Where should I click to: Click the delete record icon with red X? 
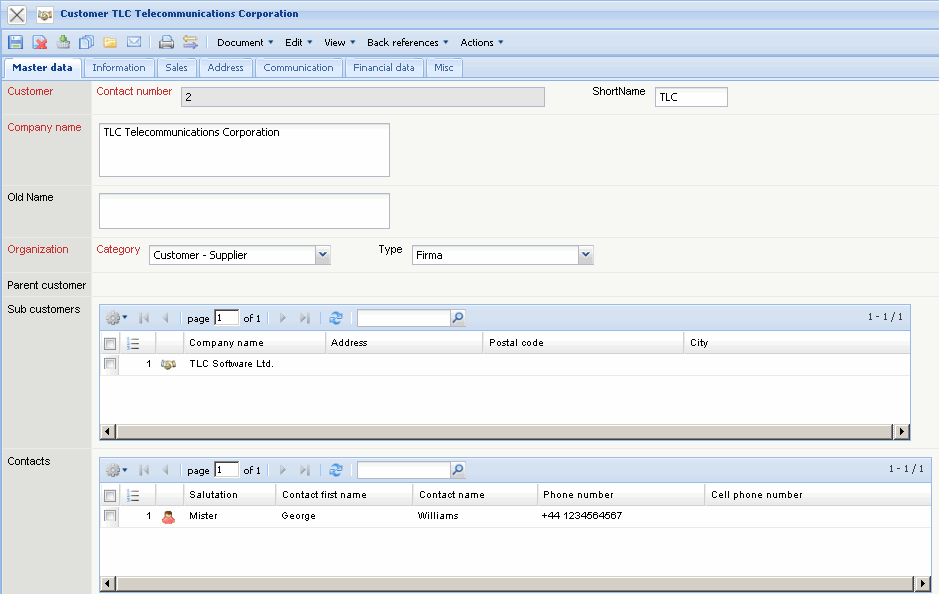coord(40,42)
